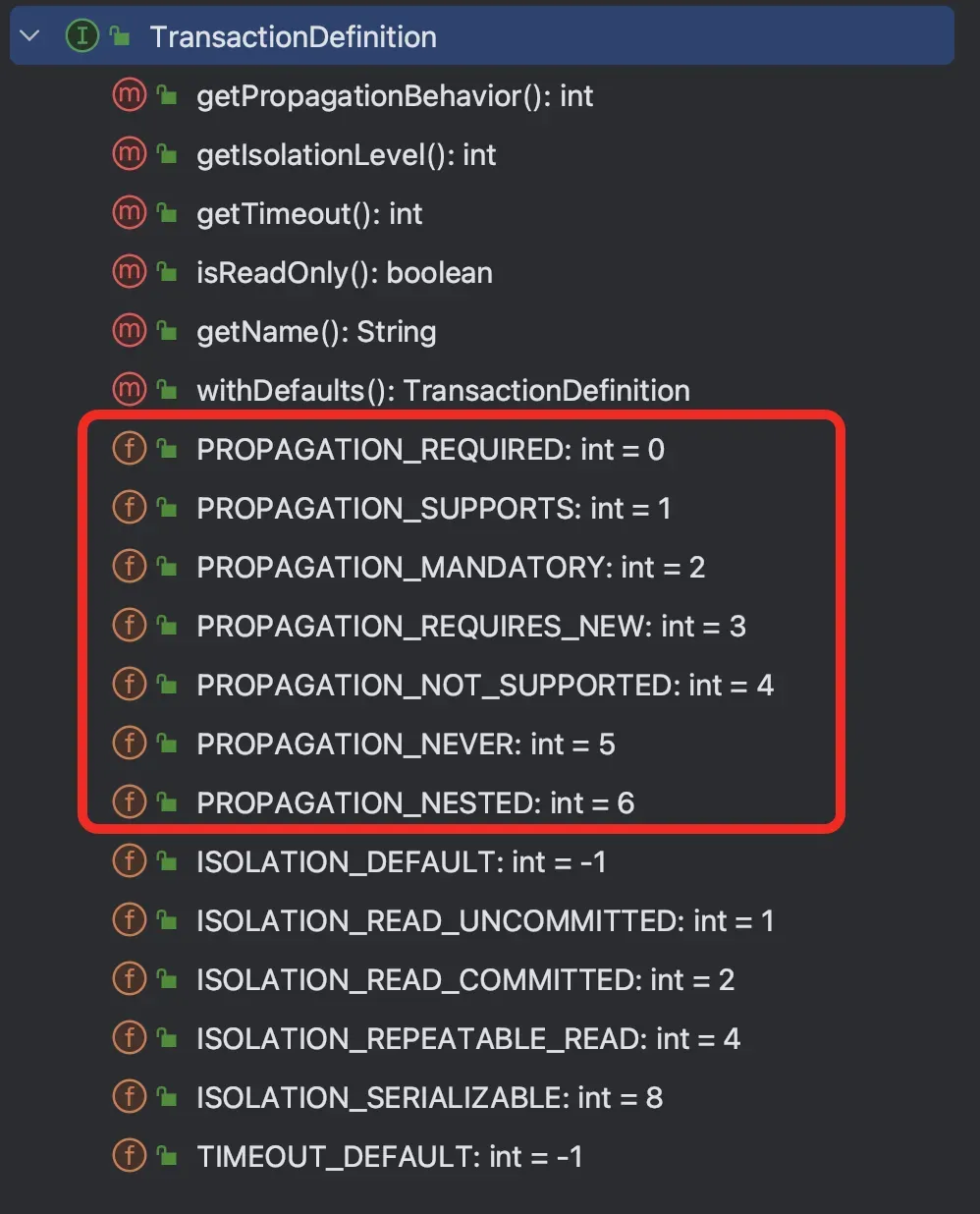Select PROPAGATION_REQUIRES_NEW field entry
This screenshot has height=1214, width=980.
point(471,626)
